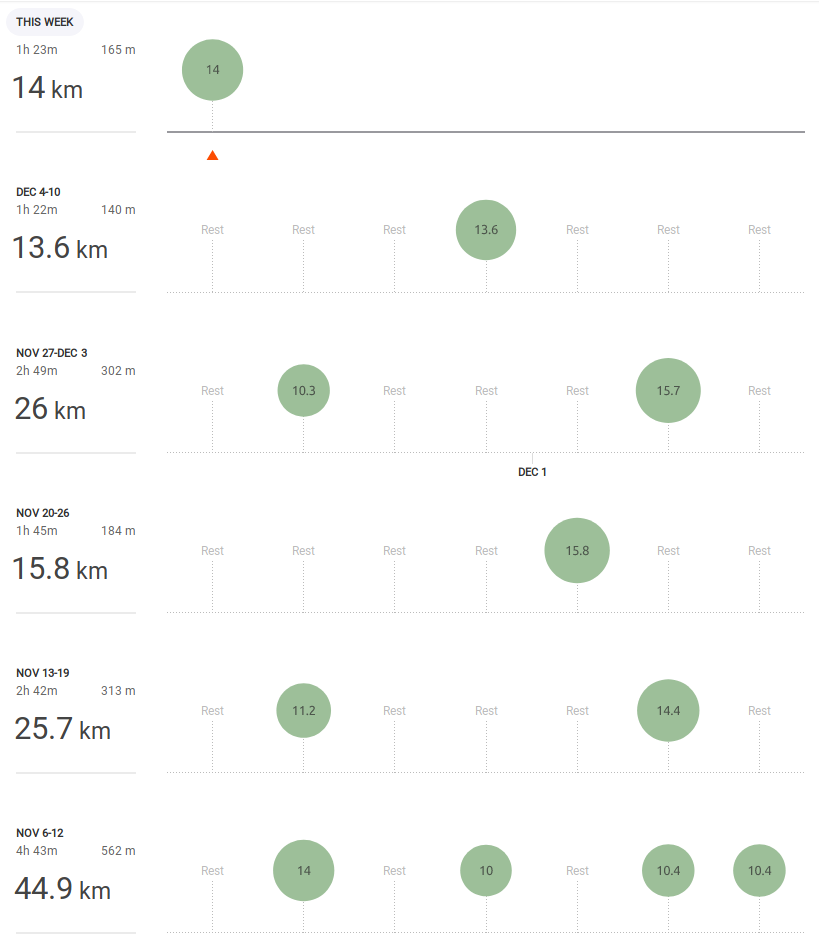Open the 14 km activity bubble in Nov 6-12
This screenshot has height=946, width=819.
(303, 870)
